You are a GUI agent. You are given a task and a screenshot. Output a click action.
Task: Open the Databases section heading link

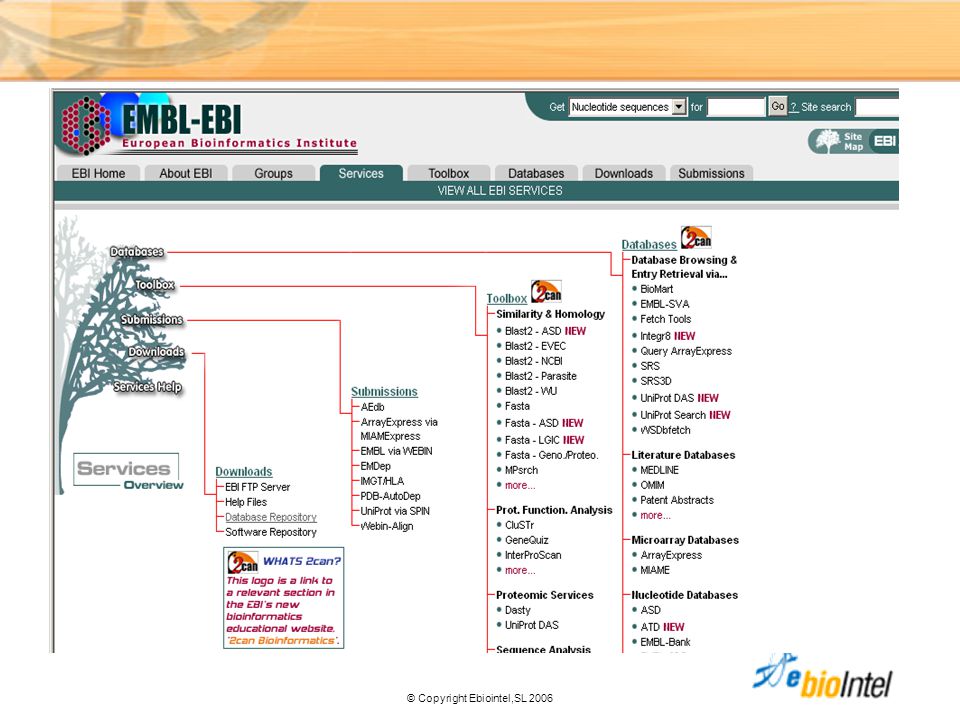point(649,244)
